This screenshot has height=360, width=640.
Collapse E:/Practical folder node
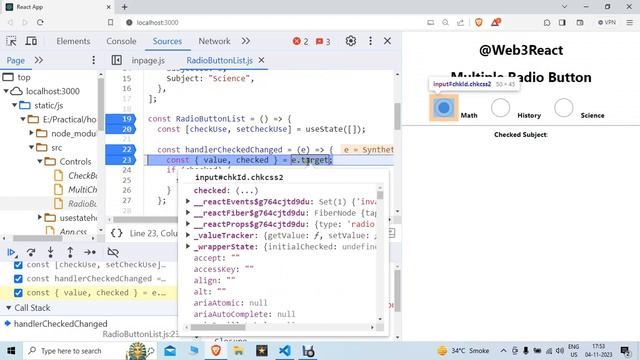(x=23, y=119)
